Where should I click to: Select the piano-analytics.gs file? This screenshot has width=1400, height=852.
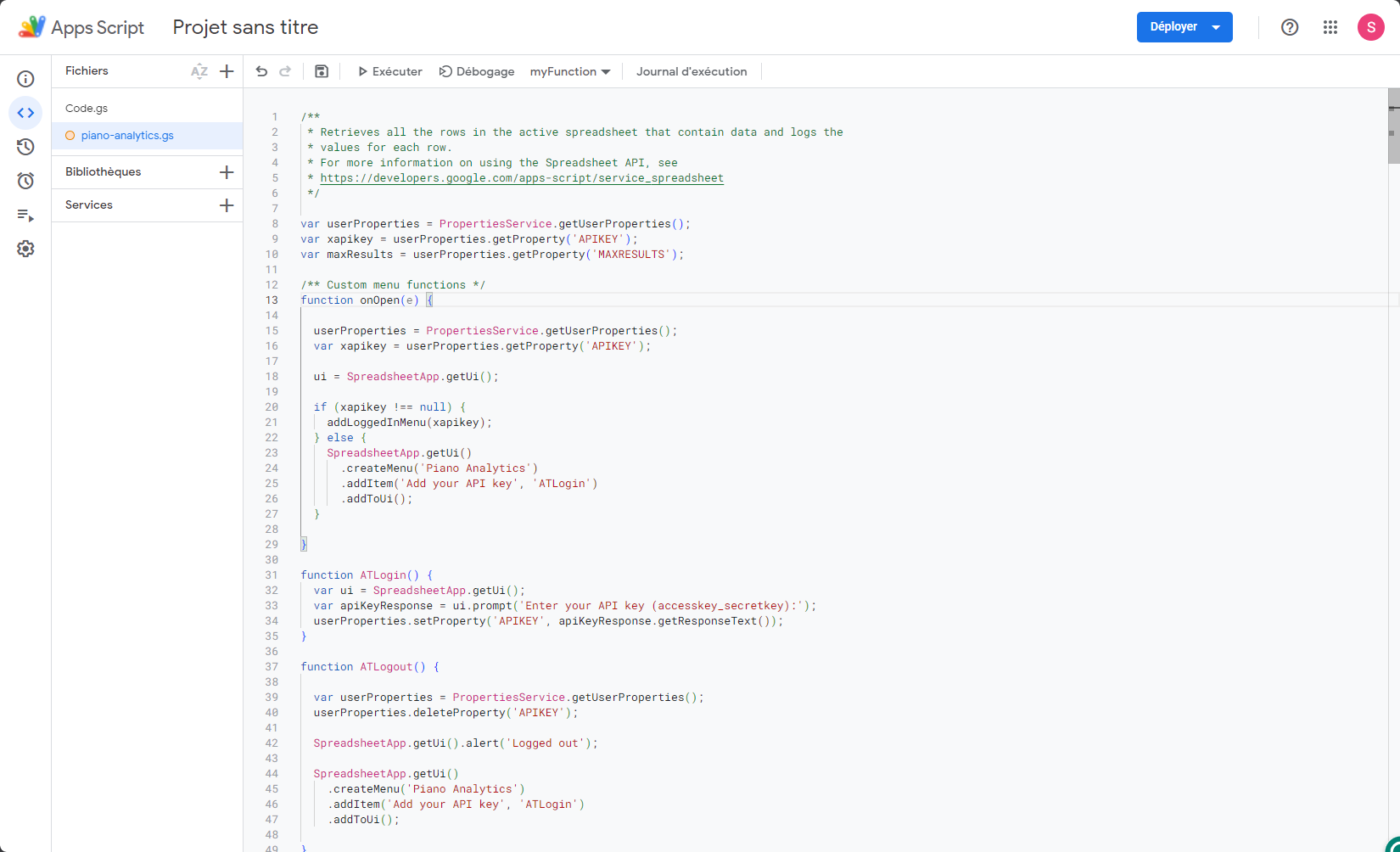(127, 136)
